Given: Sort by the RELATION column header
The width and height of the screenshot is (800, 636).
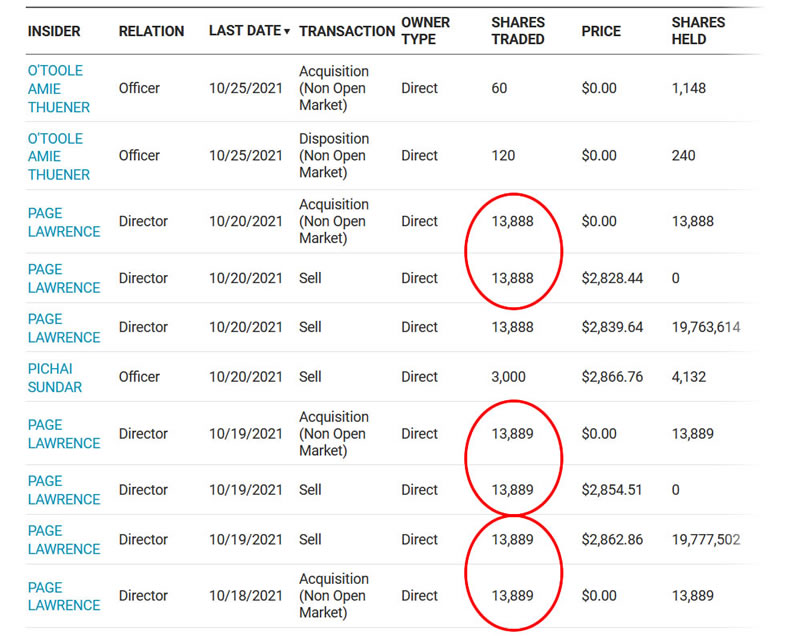Looking at the screenshot, I should (x=151, y=31).
